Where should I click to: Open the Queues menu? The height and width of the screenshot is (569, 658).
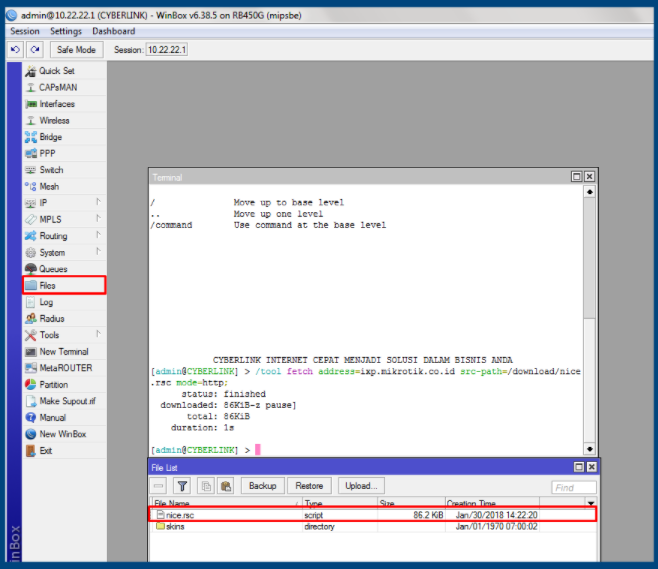64,269
